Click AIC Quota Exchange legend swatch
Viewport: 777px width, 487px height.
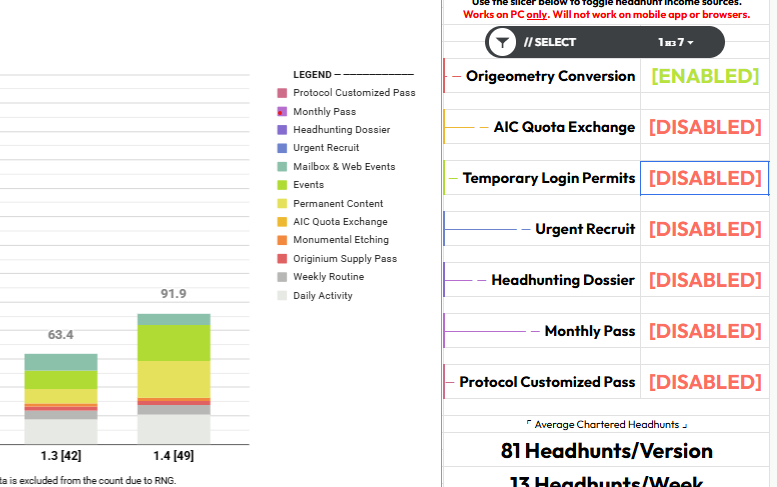pyautogui.click(x=282, y=221)
